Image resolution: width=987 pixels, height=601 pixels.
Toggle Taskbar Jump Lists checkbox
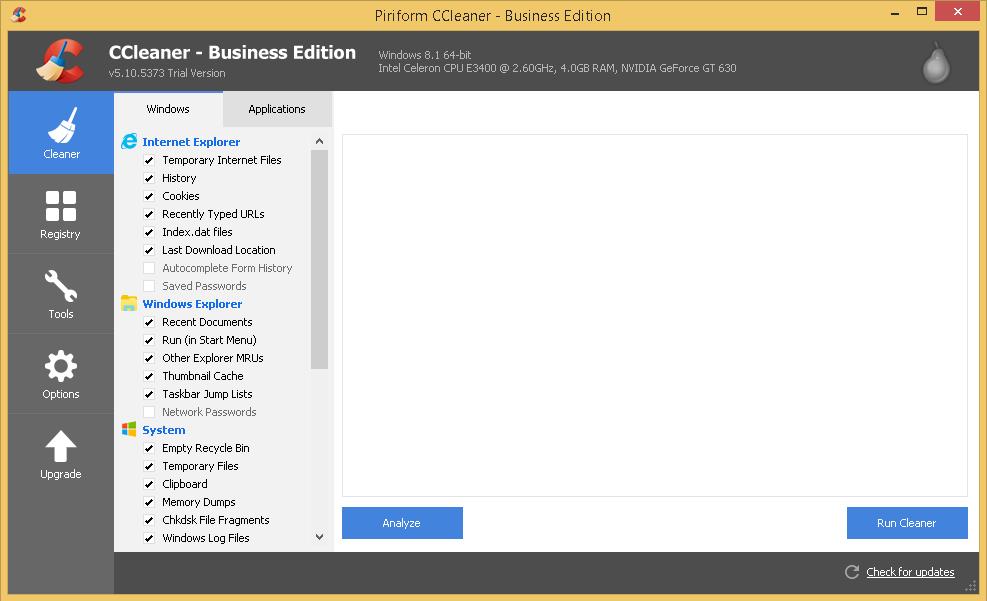(149, 394)
